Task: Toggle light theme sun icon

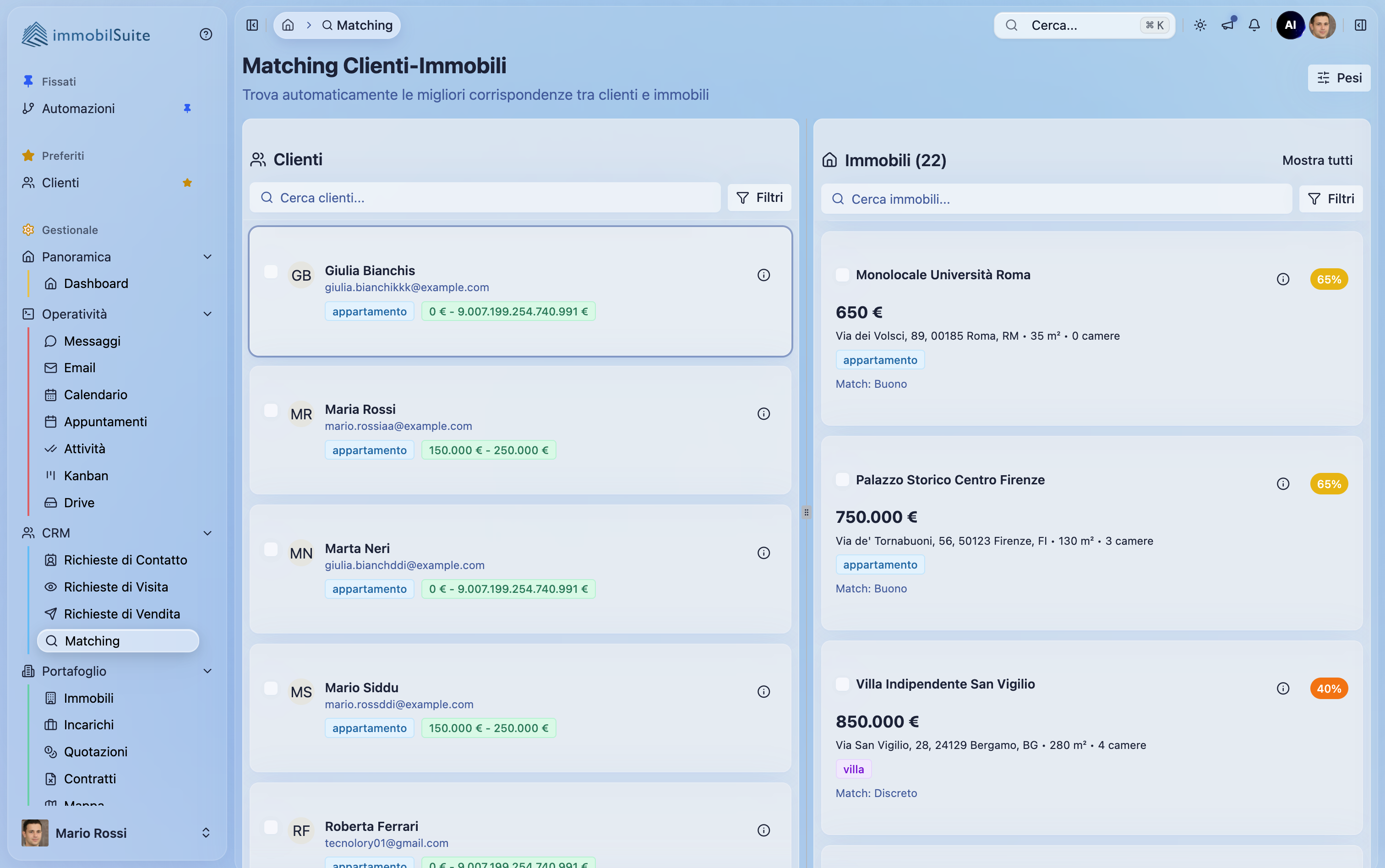Action: (1200, 25)
